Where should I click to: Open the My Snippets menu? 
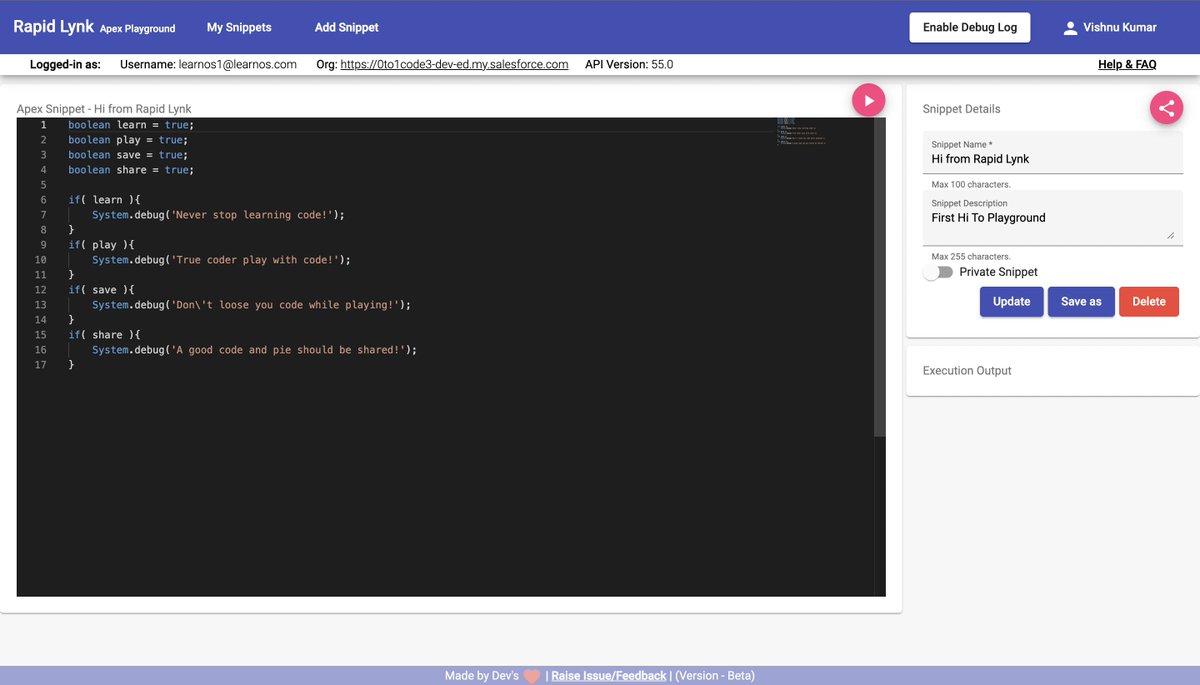click(239, 27)
